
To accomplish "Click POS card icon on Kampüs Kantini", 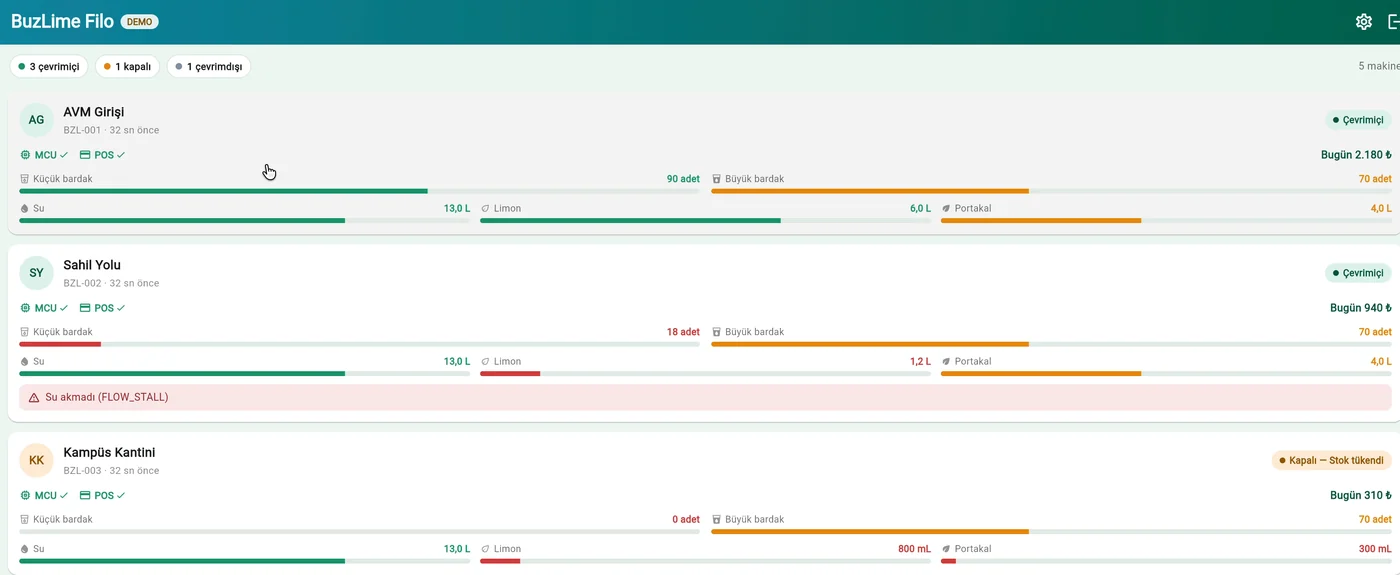I will (85, 495).
